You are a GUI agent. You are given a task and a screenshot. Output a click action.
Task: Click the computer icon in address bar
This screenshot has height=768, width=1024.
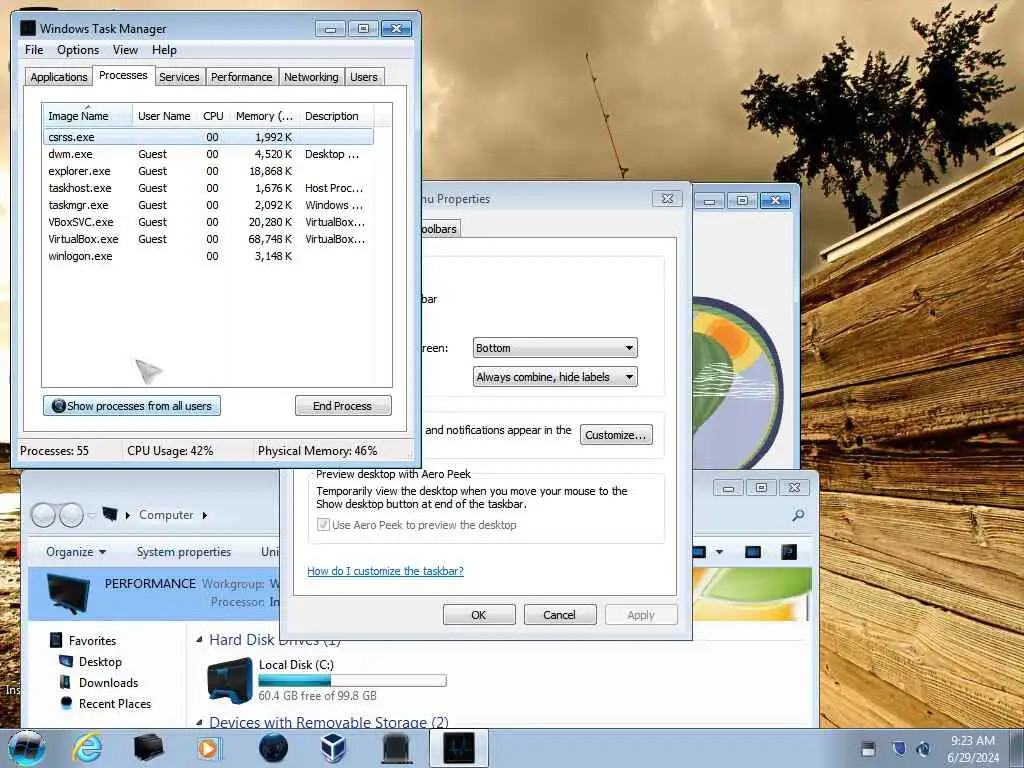coord(110,515)
